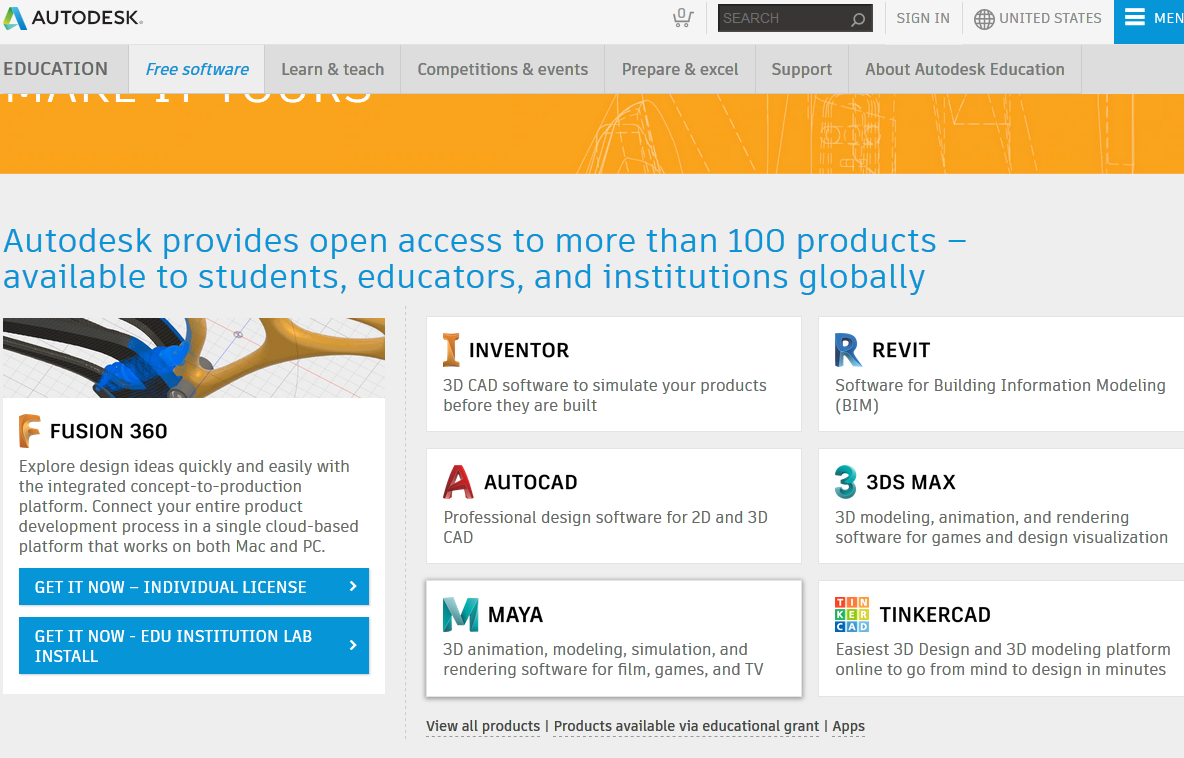This screenshot has height=758, width=1184.
Task: Click the Maya product icon
Action: 461,614
